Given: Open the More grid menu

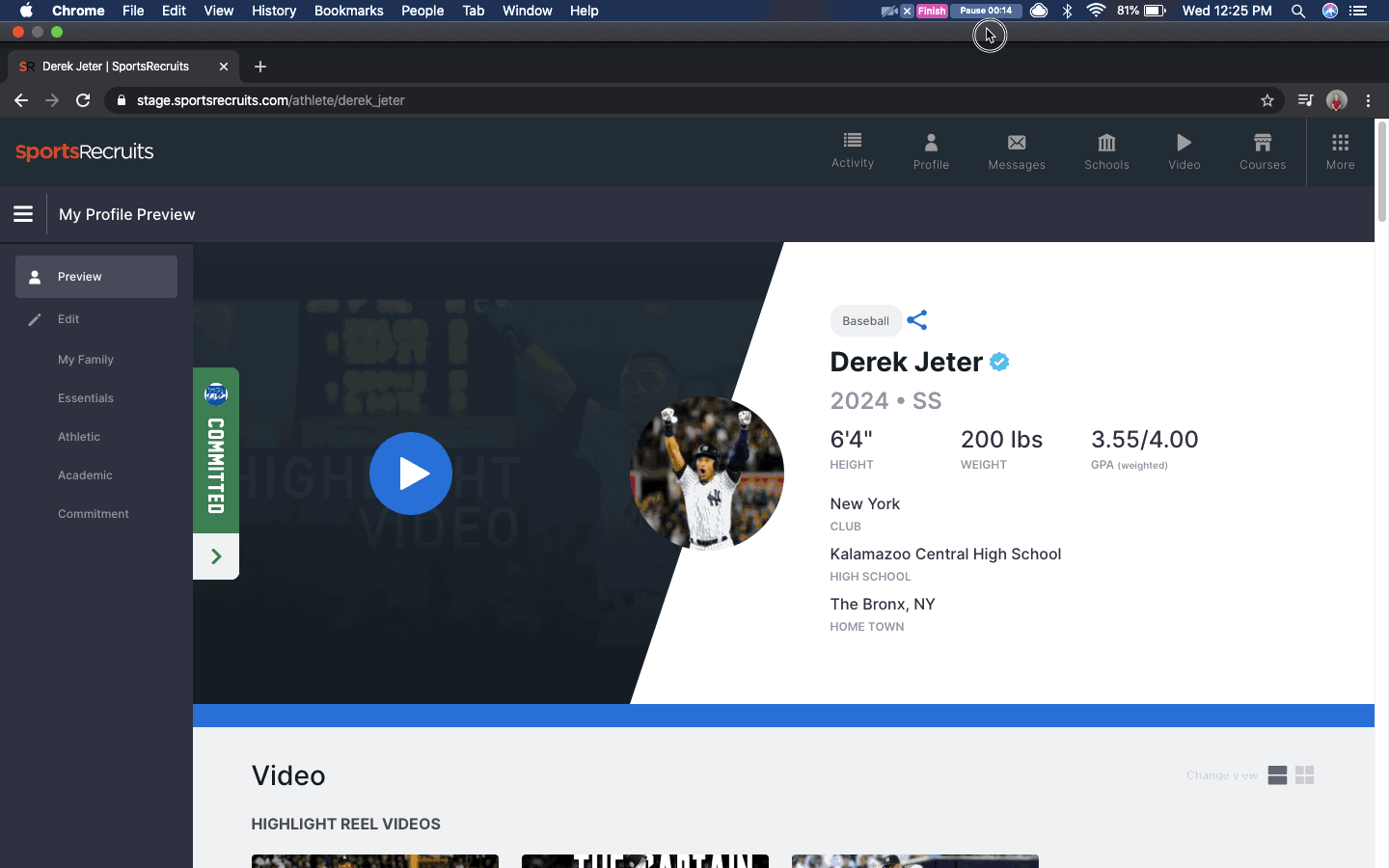Looking at the screenshot, I should 1341,151.
